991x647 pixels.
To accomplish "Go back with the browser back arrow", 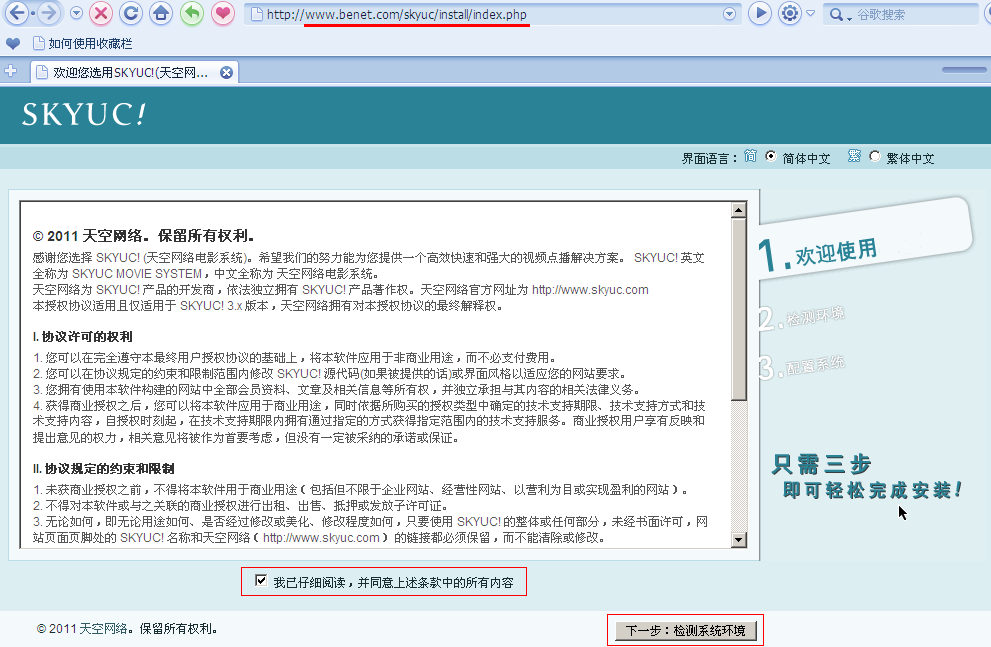I will pyautogui.click(x=17, y=13).
